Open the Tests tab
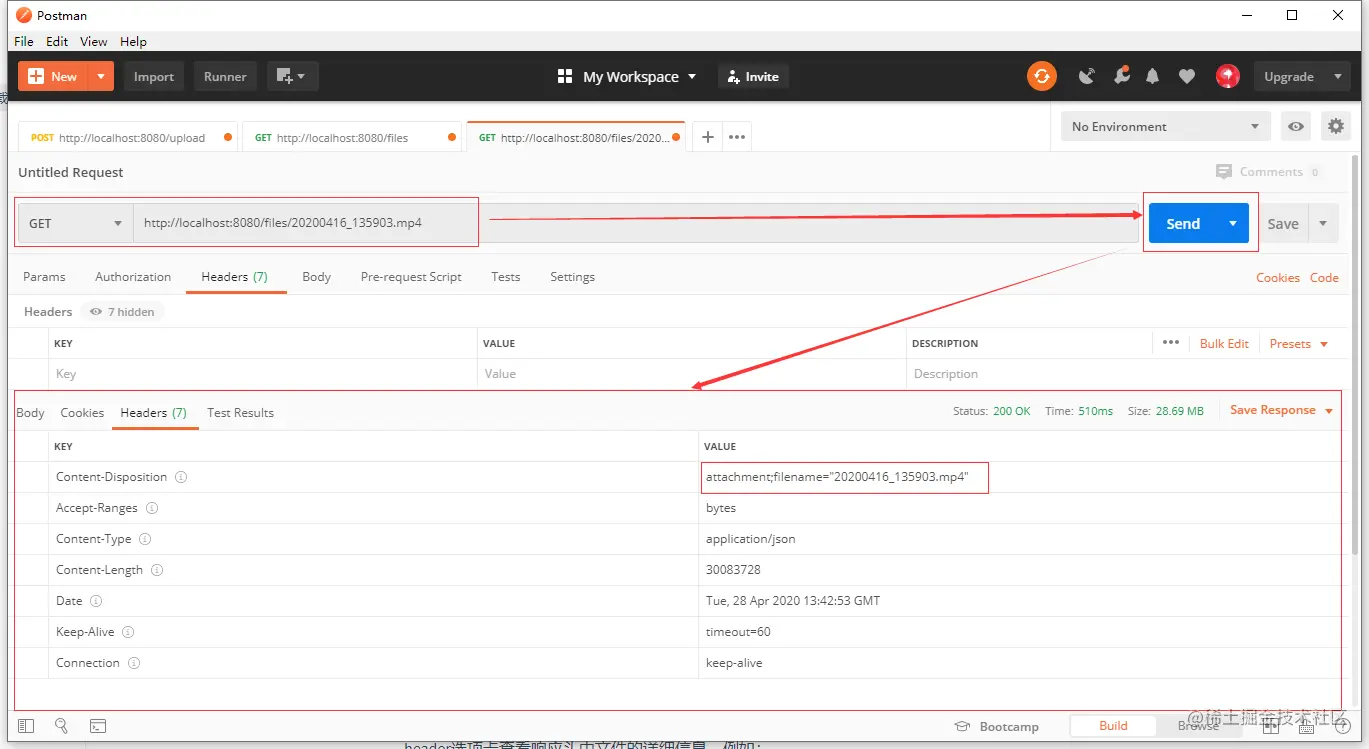1369x749 pixels. (x=506, y=277)
